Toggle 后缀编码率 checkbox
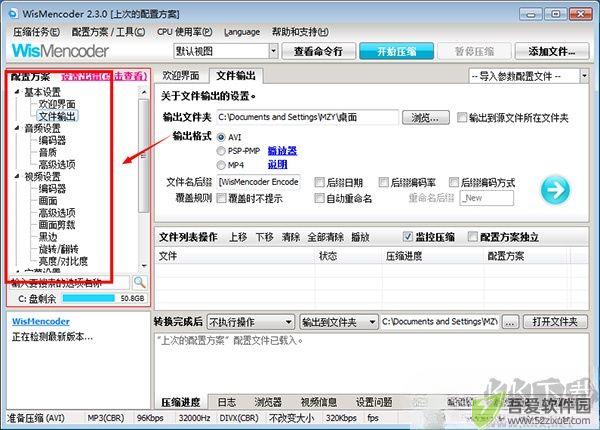Image resolution: width=600 pixels, height=430 pixels. 383,182
